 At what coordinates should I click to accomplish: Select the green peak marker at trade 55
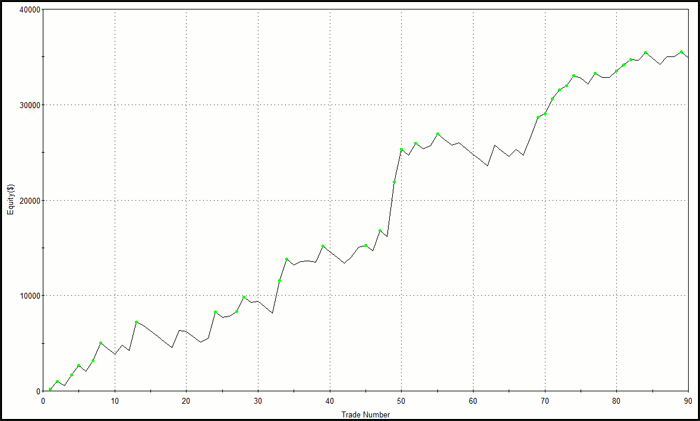coord(438,134)
